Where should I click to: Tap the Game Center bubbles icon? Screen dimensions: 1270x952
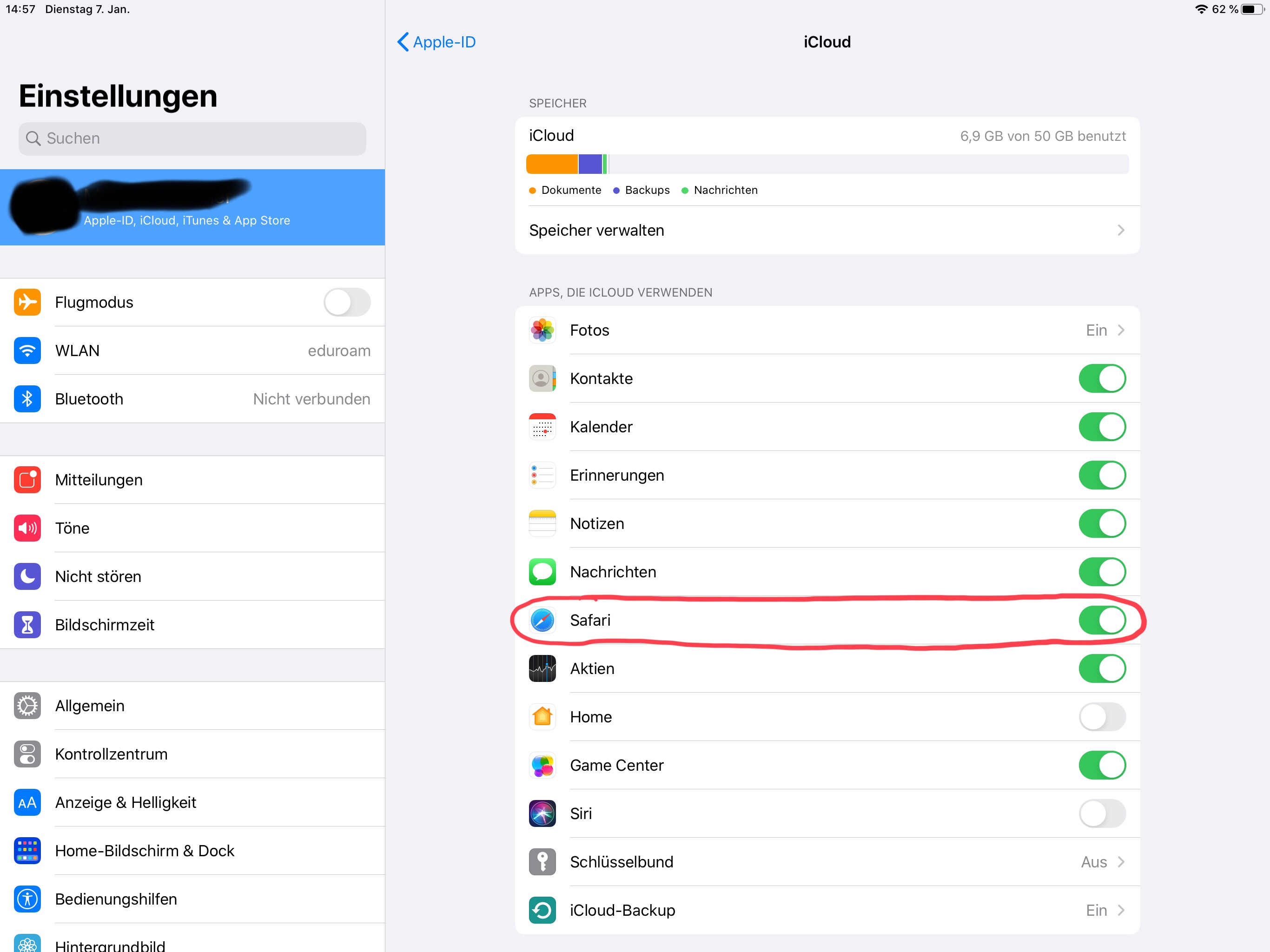[542, 766]
